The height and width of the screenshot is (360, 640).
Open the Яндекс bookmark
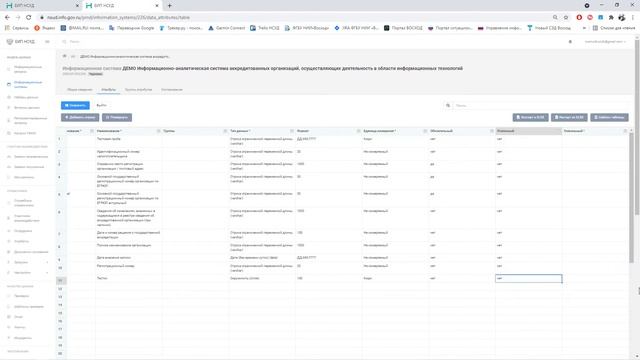point(44,28)
